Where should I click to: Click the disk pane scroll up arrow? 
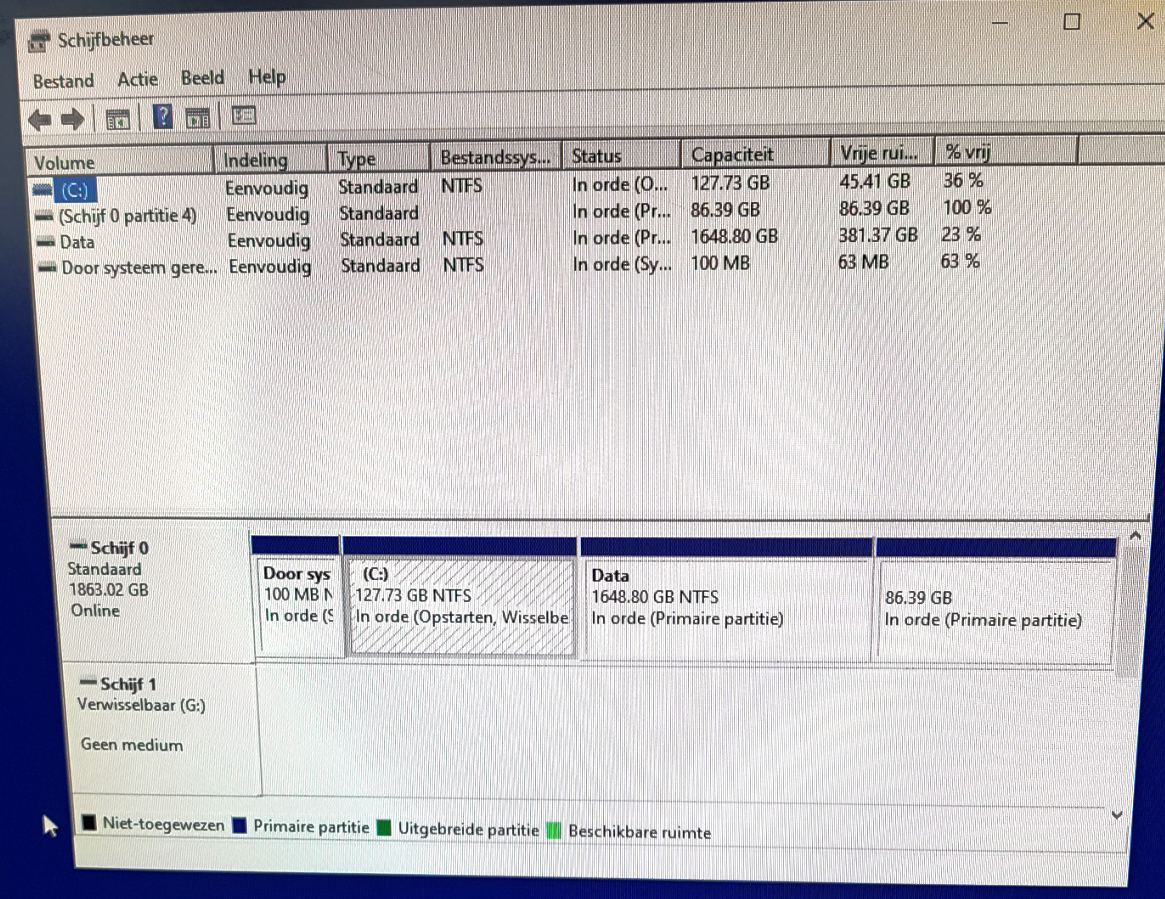[x=1135, y=536]
